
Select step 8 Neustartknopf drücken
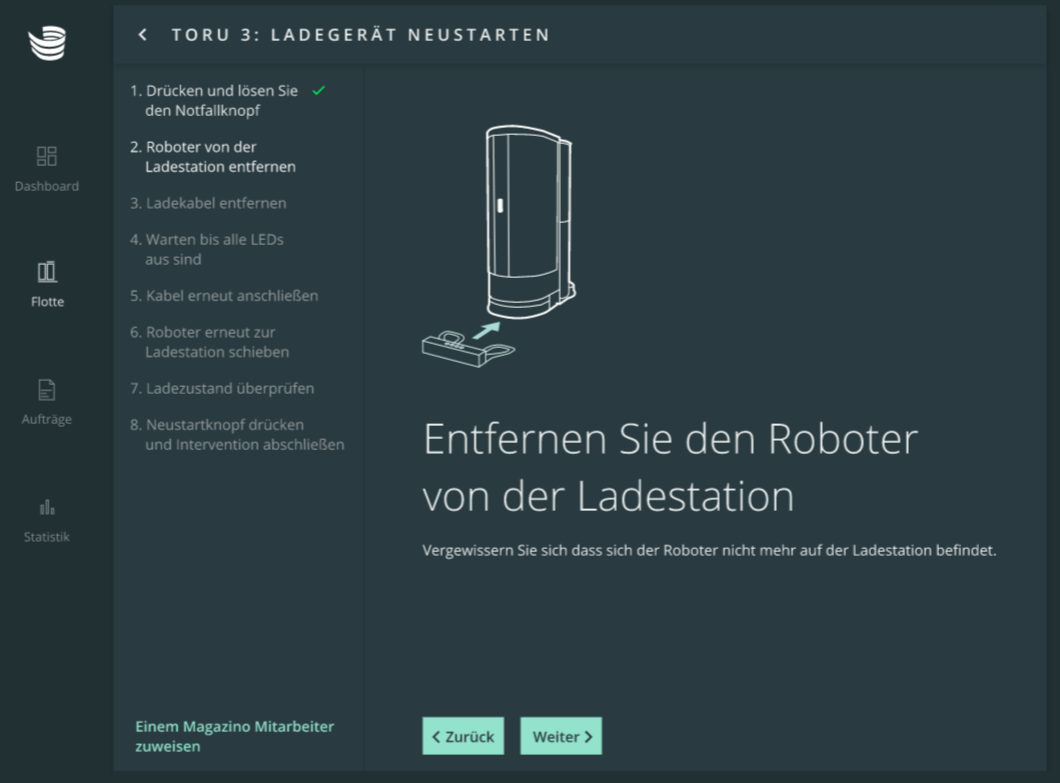click(236, 434)
